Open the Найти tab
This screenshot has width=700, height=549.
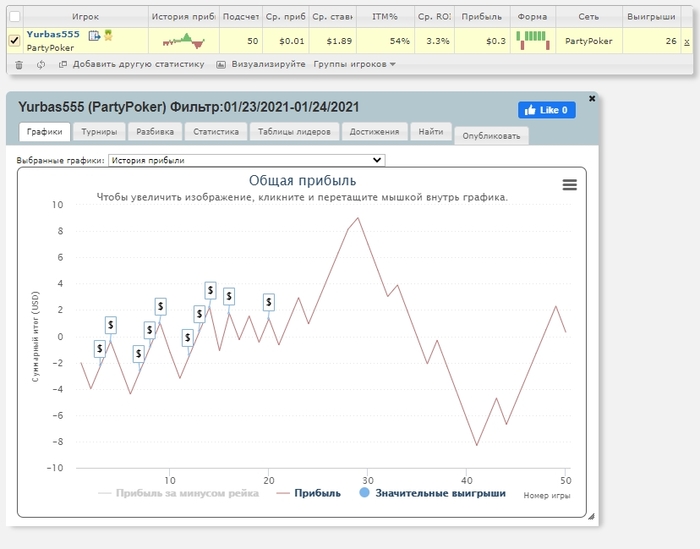coord(431,132)
